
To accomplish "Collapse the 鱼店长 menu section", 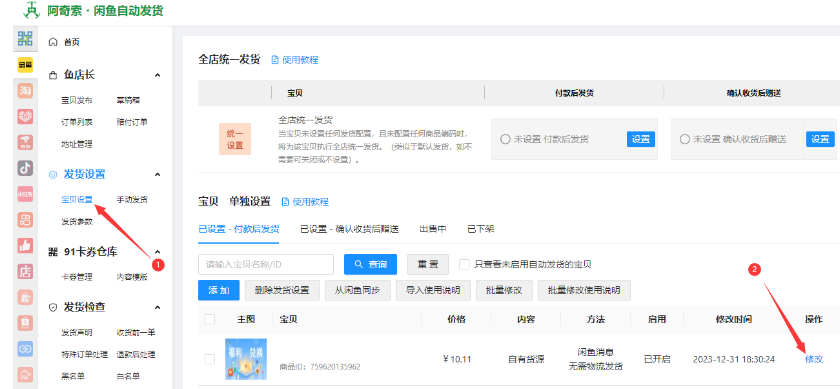I will tap(157, 75).
